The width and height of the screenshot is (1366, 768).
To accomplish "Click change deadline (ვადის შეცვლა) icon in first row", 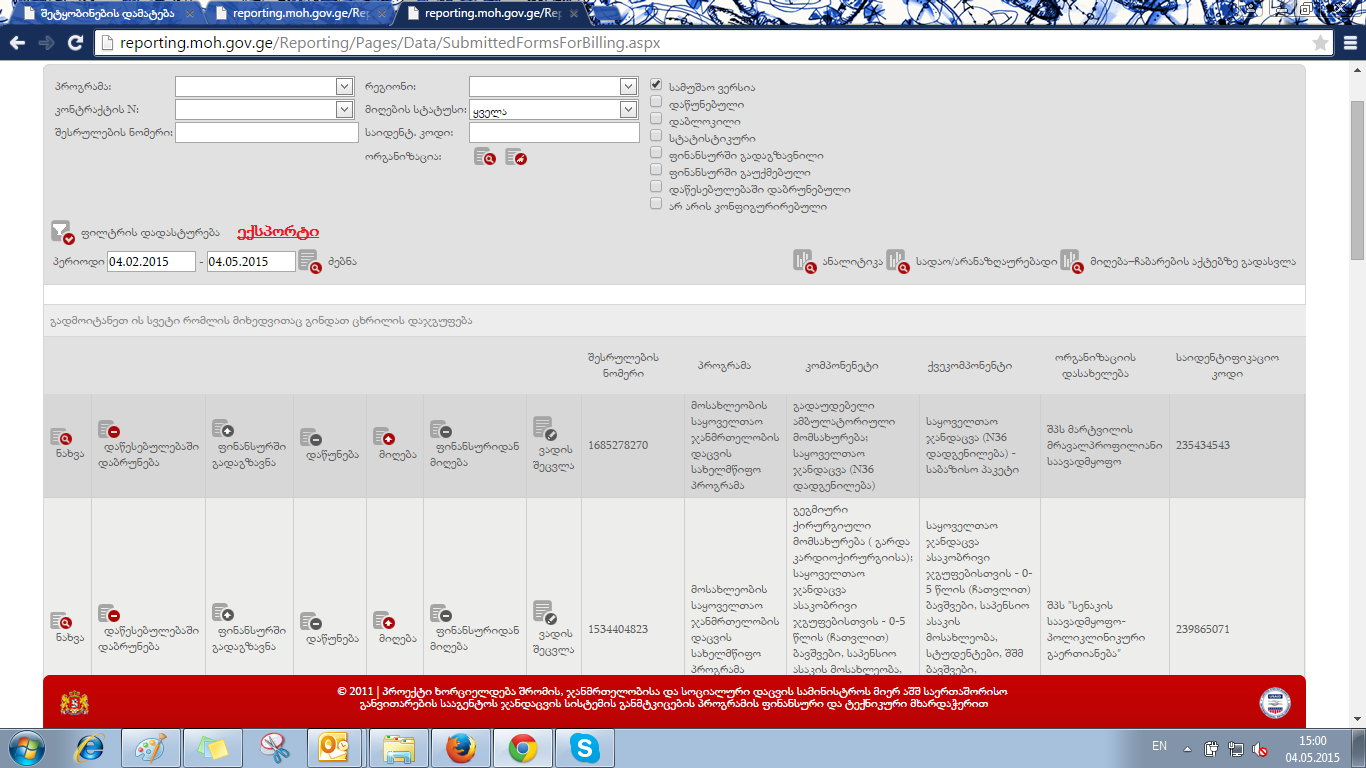I will coord(543,427).
